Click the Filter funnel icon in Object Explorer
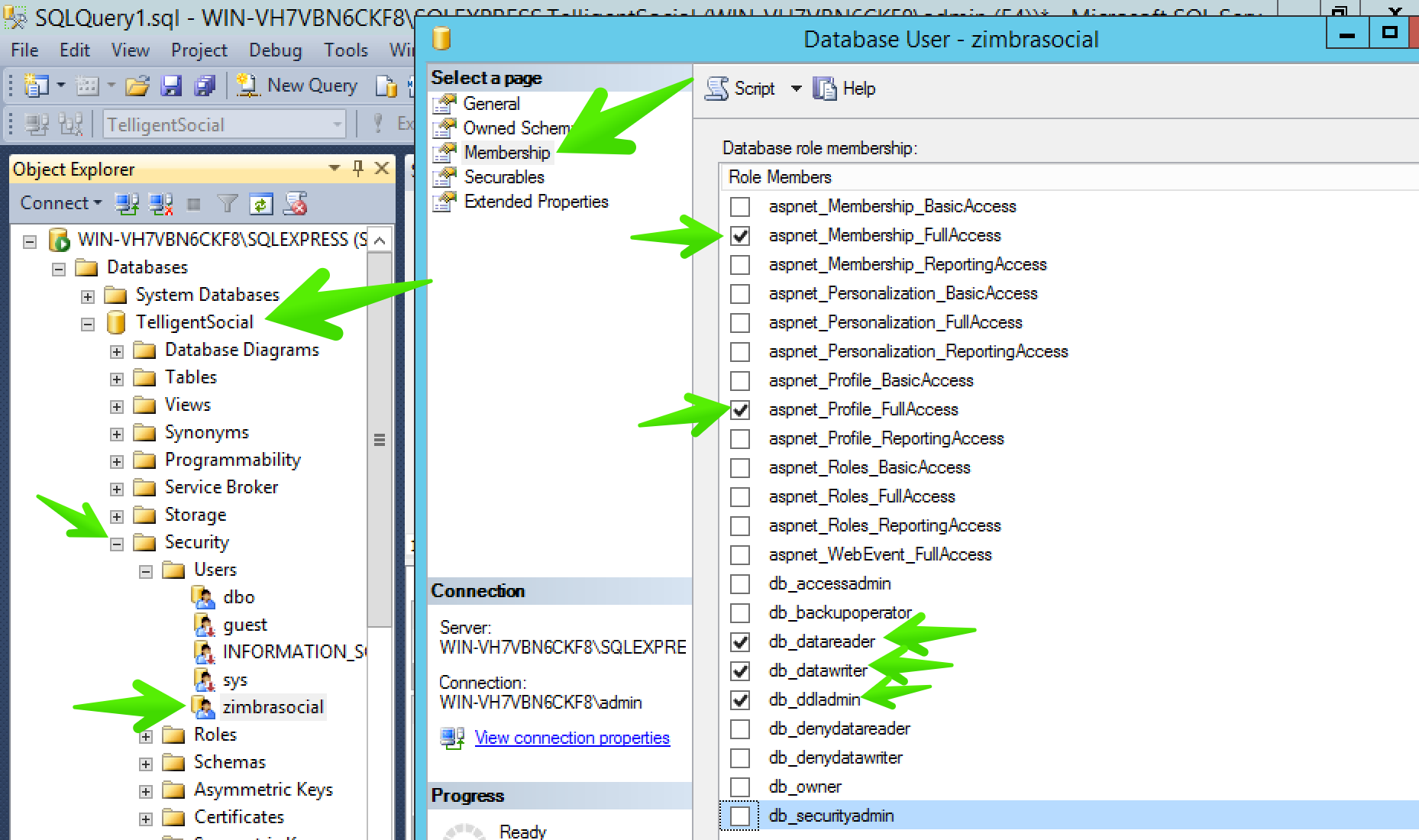This screenshot has width=1419, height=840. 228,204
